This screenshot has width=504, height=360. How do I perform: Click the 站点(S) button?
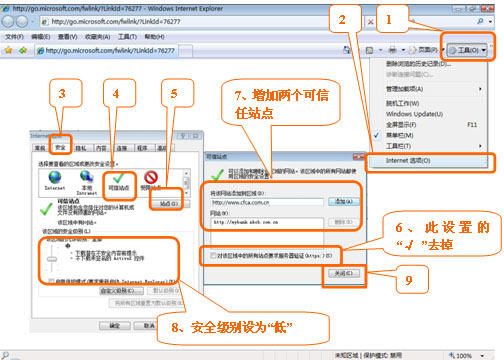169,203
